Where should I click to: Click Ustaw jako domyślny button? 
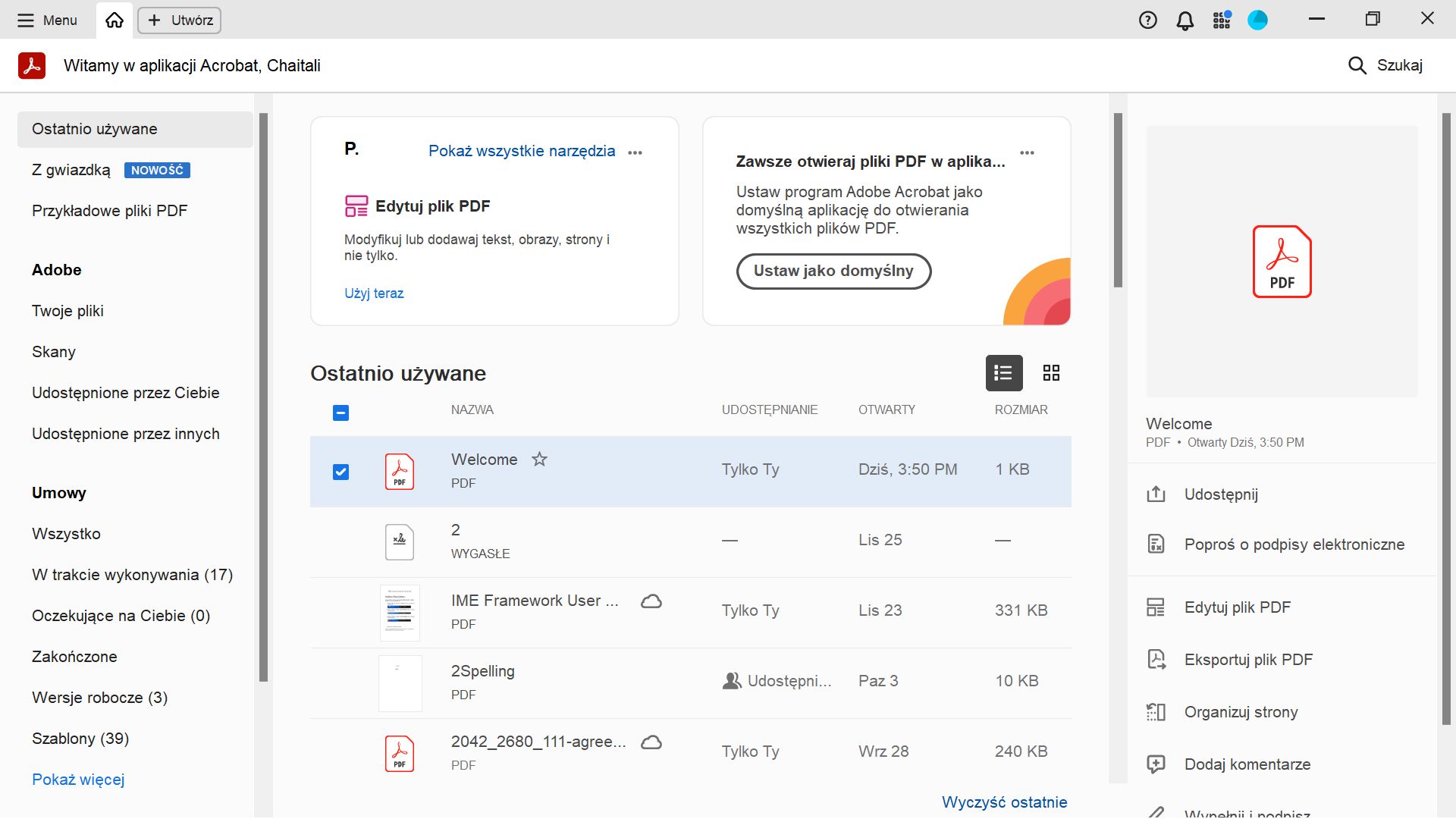(x=833, y=271)
